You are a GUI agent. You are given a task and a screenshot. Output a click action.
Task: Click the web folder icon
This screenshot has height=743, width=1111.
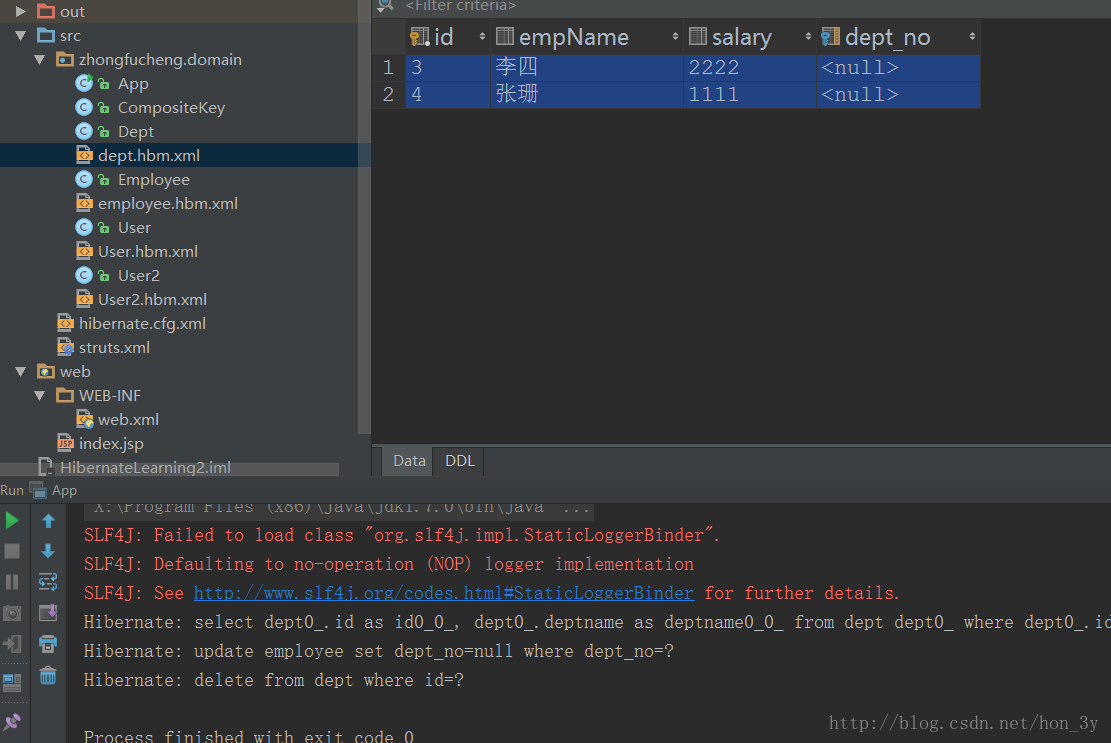[46, 371]
